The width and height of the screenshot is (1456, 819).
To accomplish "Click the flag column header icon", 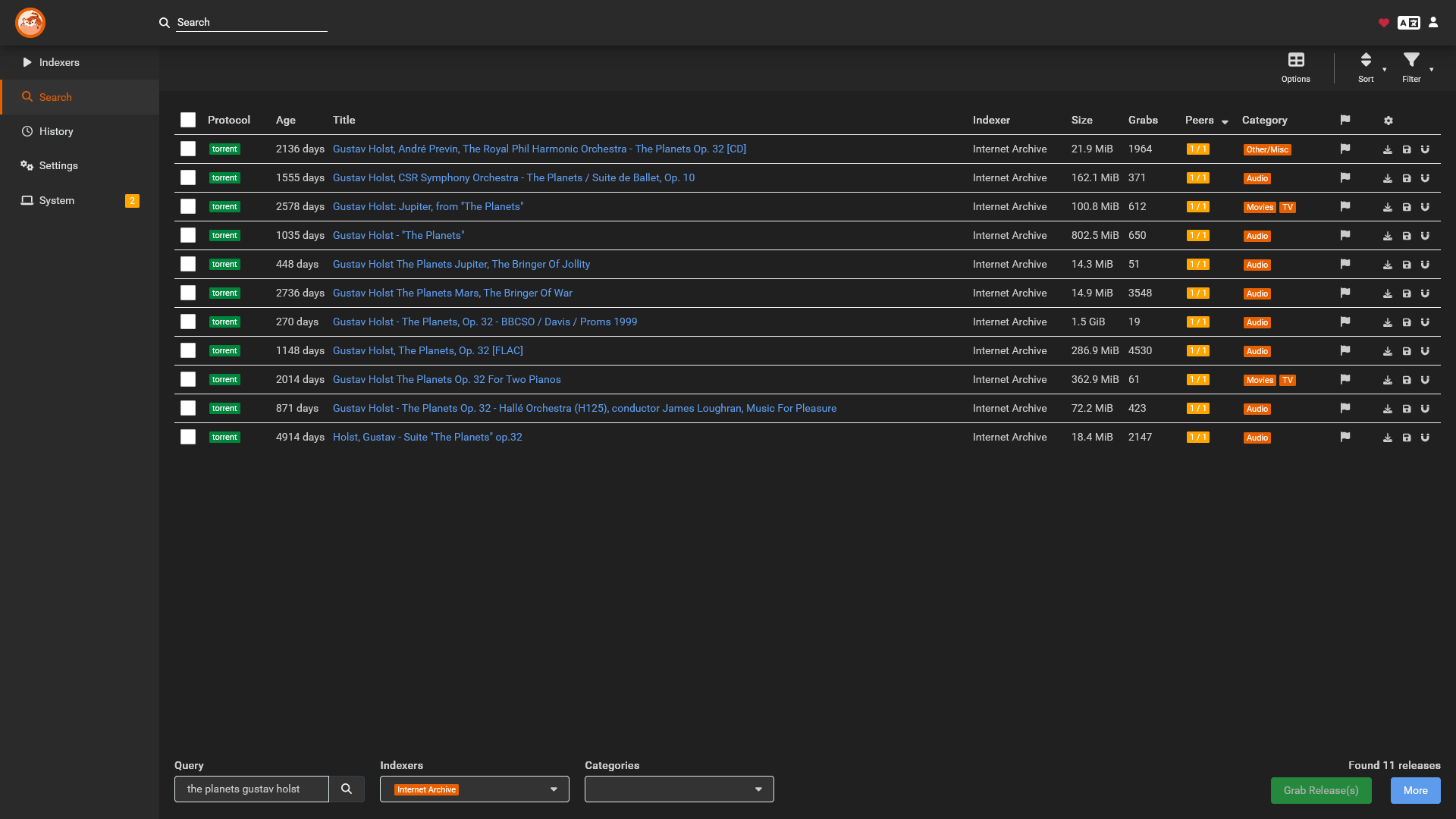I will (x=1345, y=120).
